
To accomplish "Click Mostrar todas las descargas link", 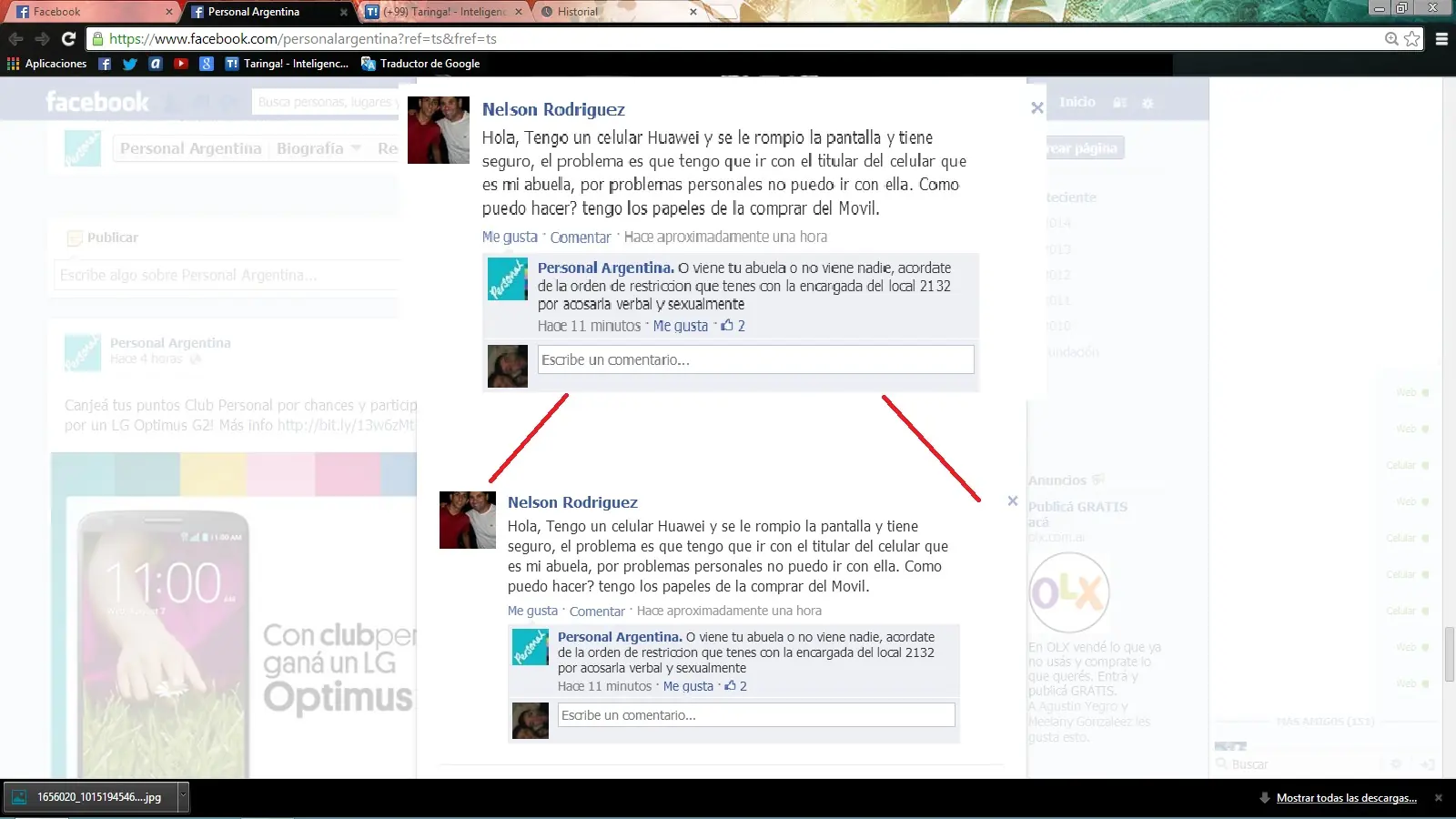I will pyautogui.click(x=1347, y=798).
